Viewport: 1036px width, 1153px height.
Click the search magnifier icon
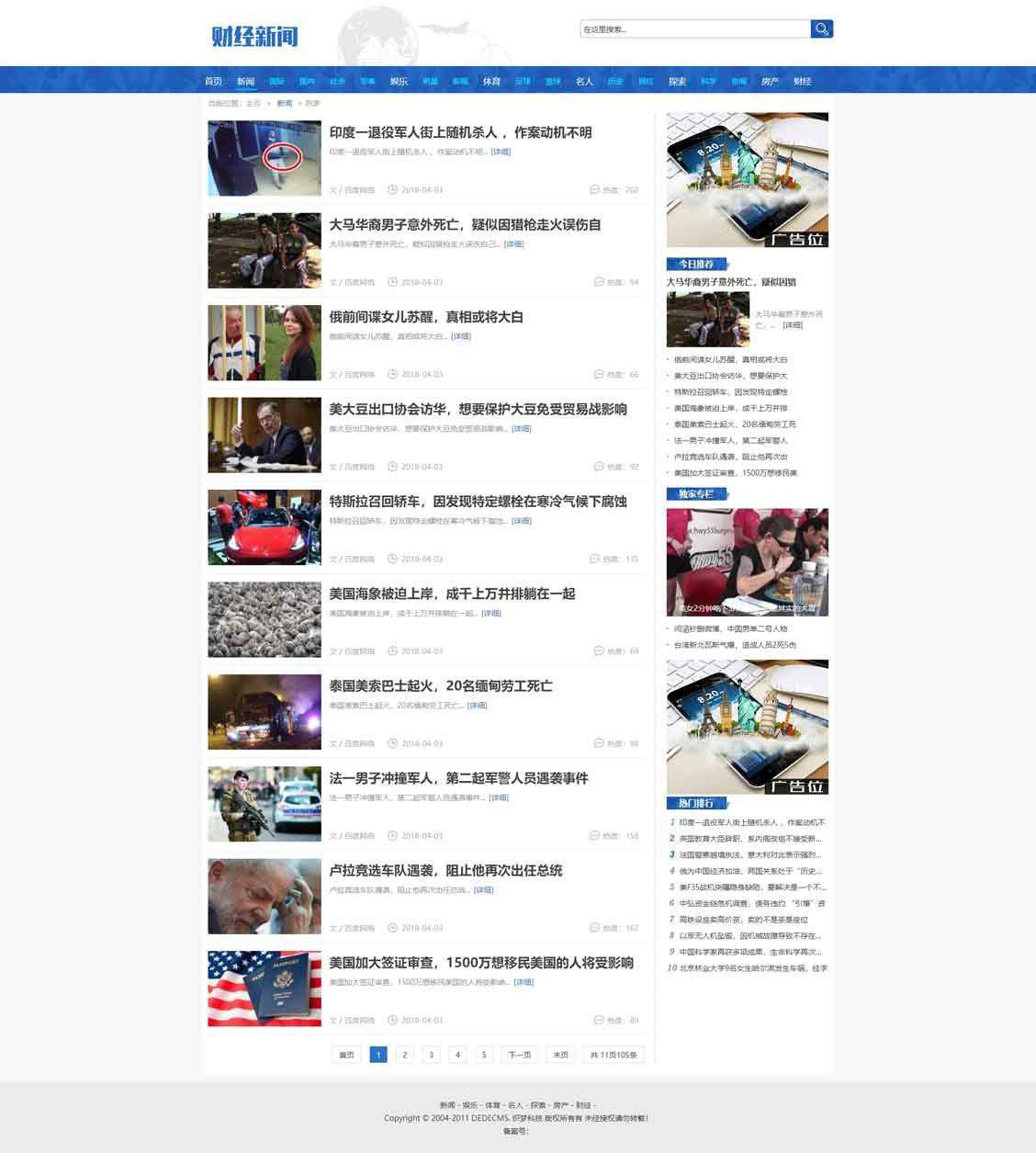tap(822, 28)
